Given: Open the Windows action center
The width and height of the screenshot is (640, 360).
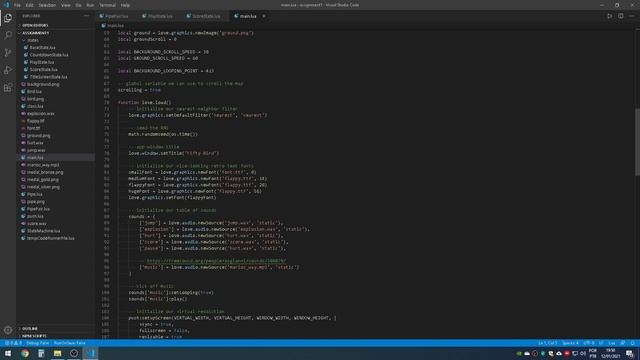Looking at the screenshot, I should (x=630, y=353).
